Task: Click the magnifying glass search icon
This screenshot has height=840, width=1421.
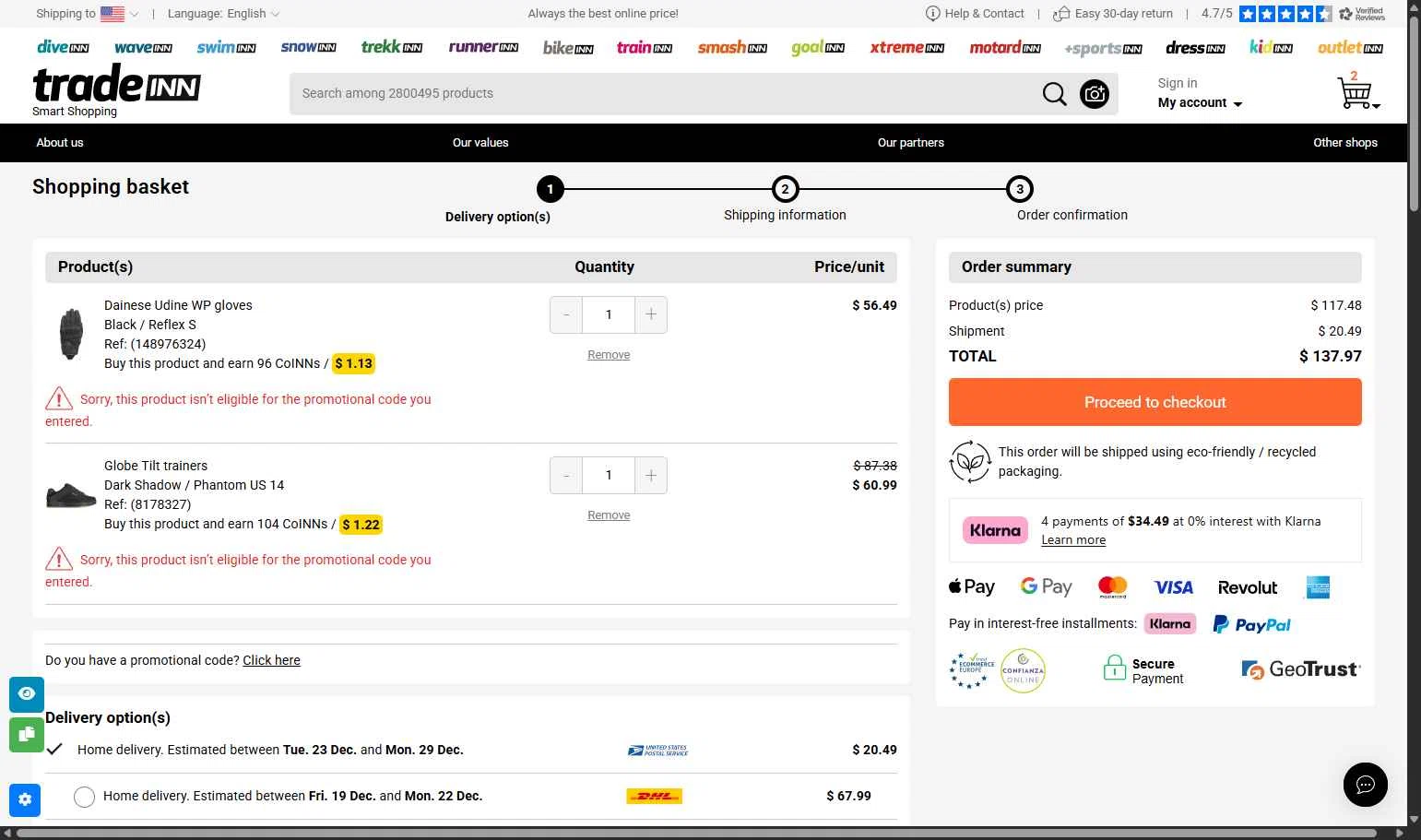Action: coord(1054,93)
